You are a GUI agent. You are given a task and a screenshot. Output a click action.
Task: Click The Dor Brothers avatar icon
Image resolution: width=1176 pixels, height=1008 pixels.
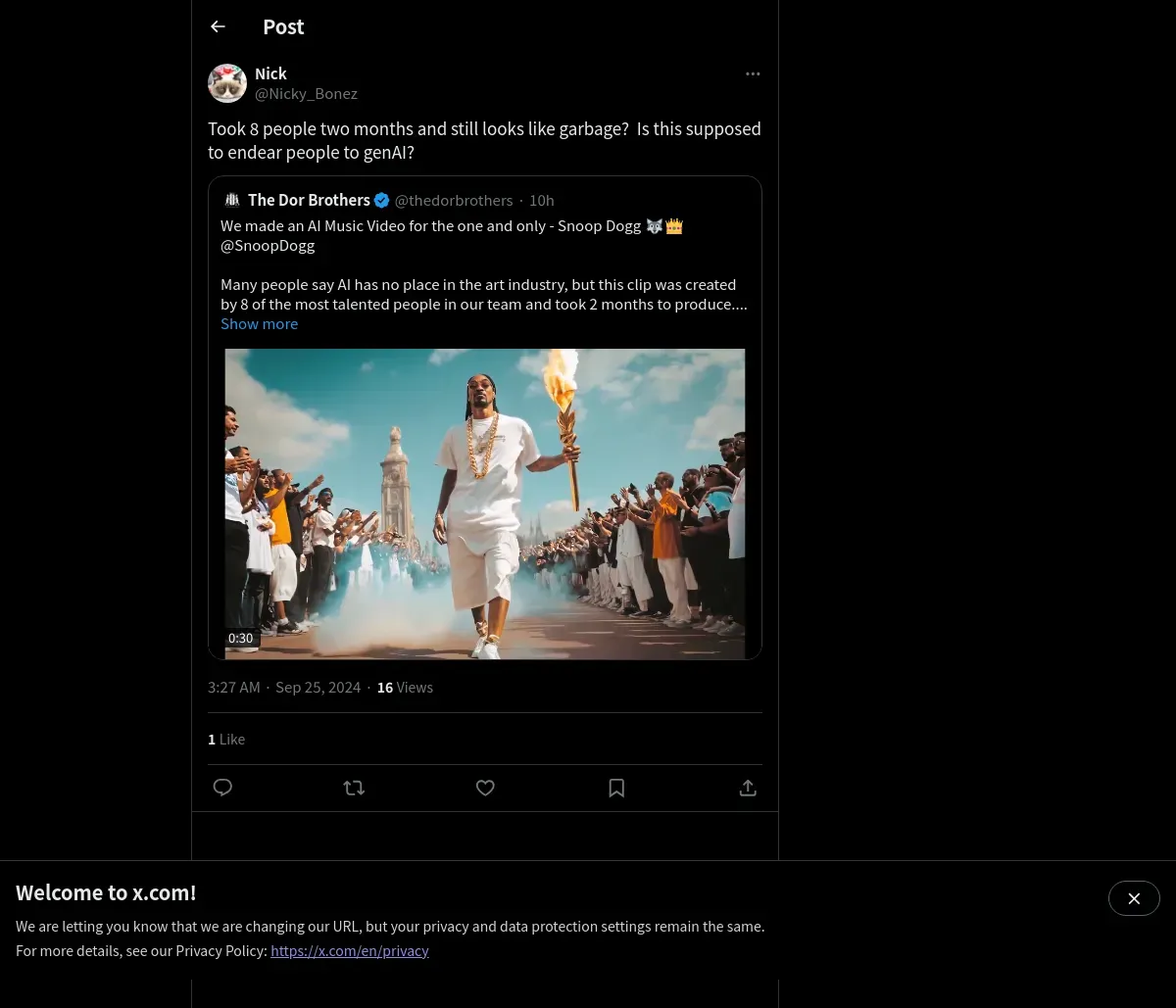(232, 200)
